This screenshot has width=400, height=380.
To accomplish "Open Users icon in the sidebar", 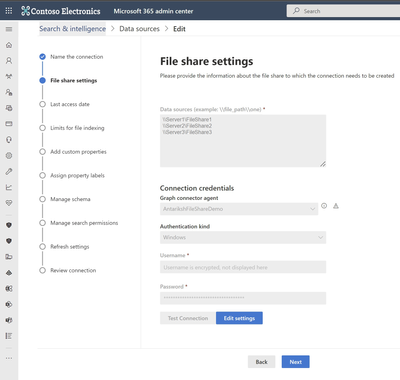I will point(9,61).
